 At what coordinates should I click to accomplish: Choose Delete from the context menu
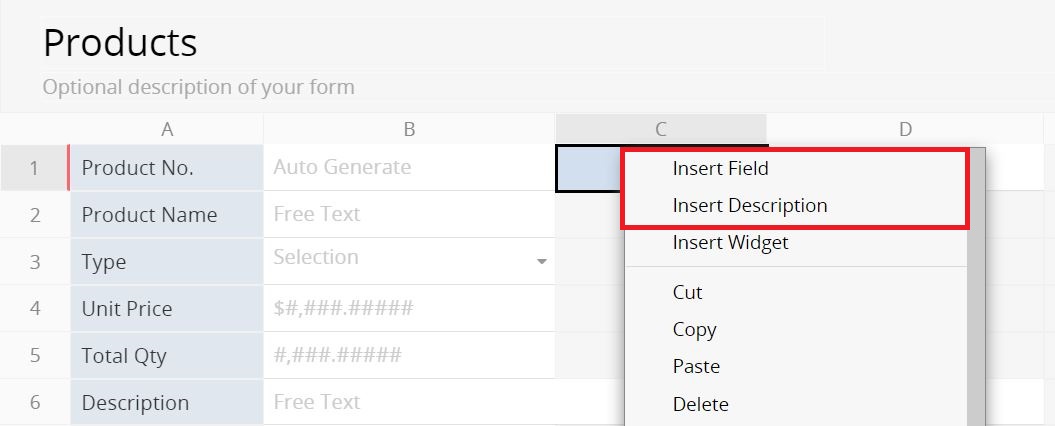pyautogui.click(x=700, y=404)
